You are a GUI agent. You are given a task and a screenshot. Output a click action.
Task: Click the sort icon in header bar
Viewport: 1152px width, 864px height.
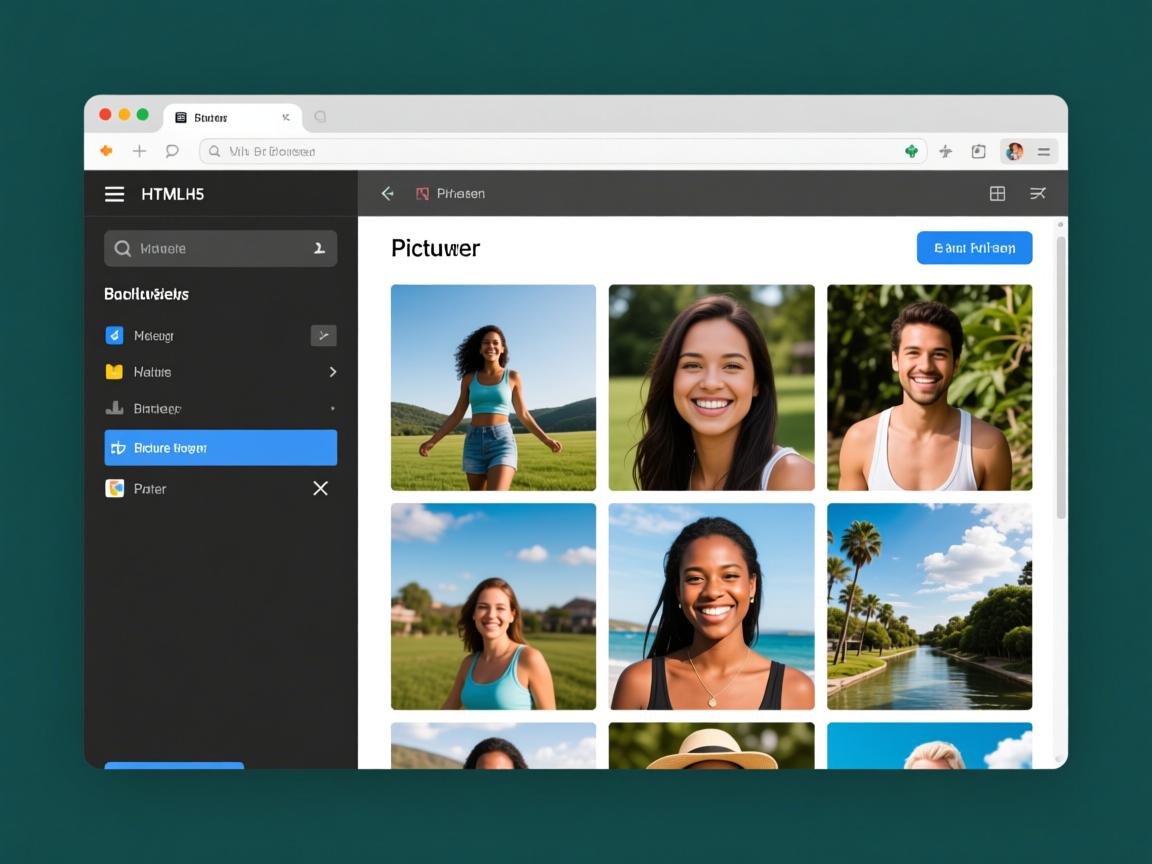[1038, 194]
